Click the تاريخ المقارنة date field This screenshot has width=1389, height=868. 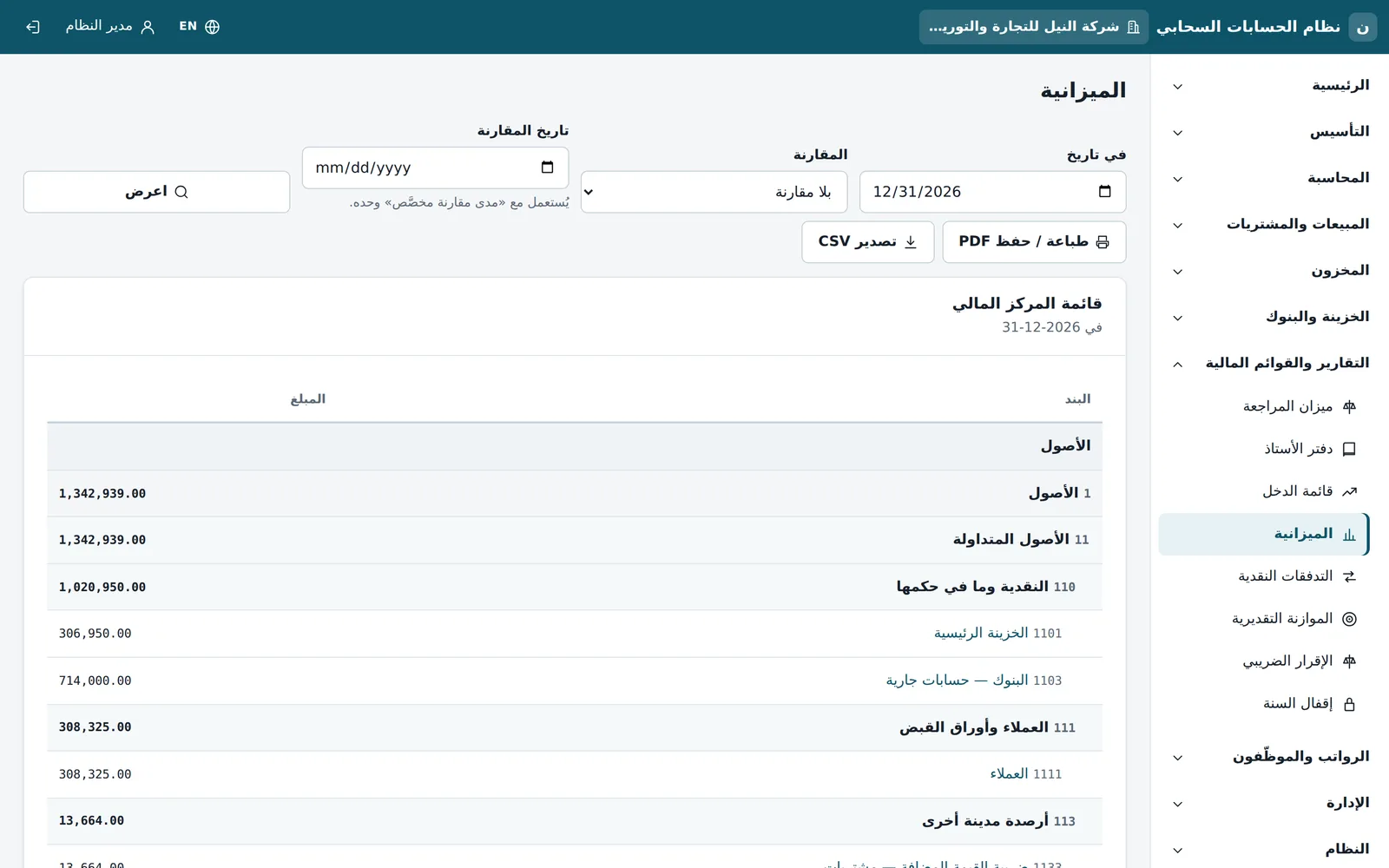point(435,168)
